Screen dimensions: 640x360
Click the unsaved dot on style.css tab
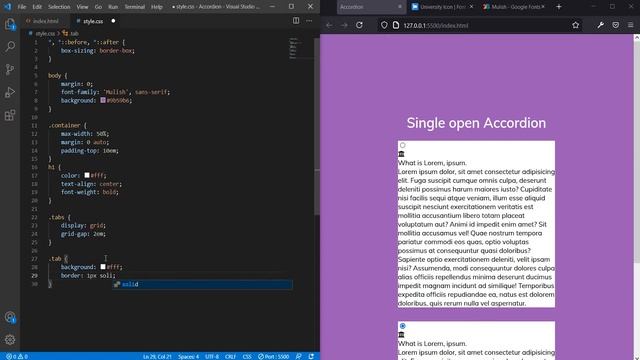coord(113,21)
